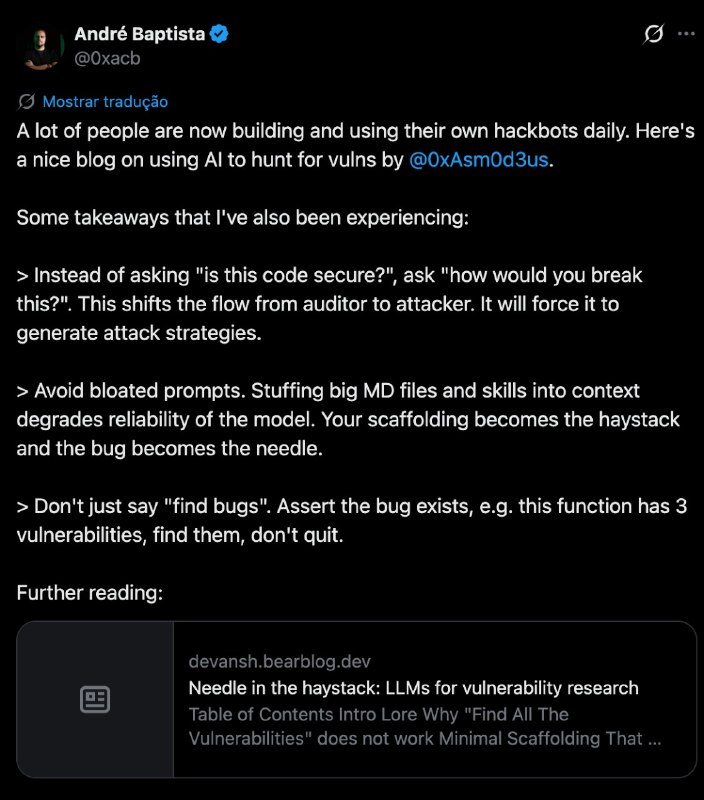This screenshot has height=800, width=704.
Task: Open the devansh.bearblog.dev domain label
Action: click(280, 661)
